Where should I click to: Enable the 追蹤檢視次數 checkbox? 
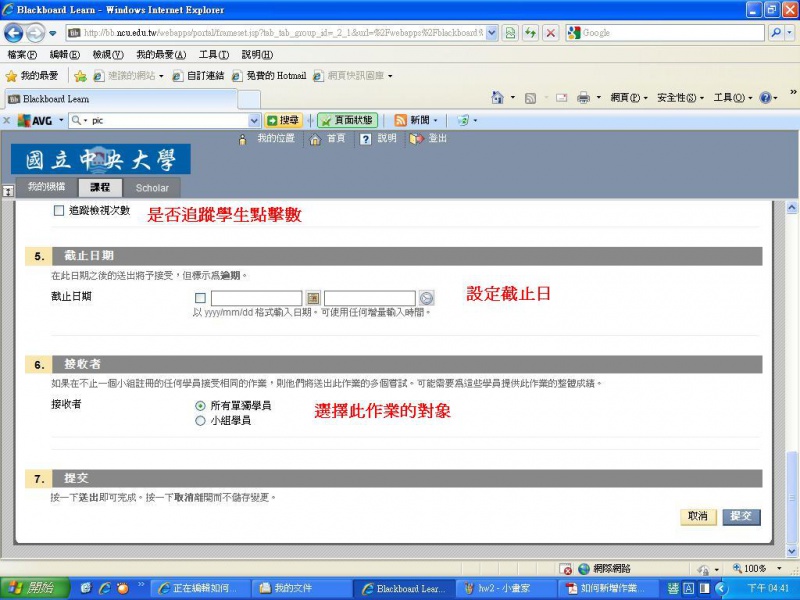(x=58, y=212)
